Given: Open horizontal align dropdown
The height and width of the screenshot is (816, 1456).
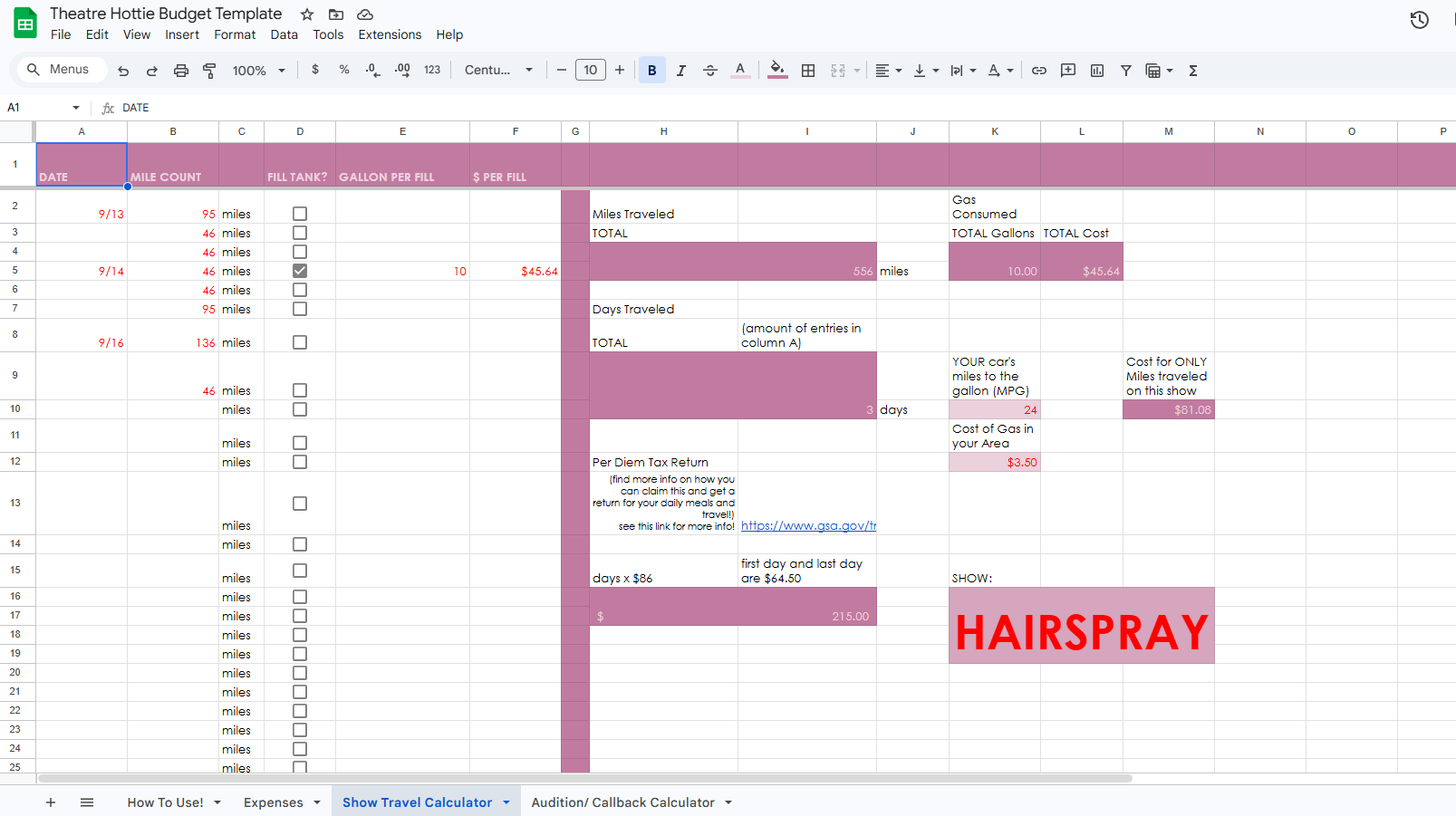Looking at the screenshot, I should 889,71.
